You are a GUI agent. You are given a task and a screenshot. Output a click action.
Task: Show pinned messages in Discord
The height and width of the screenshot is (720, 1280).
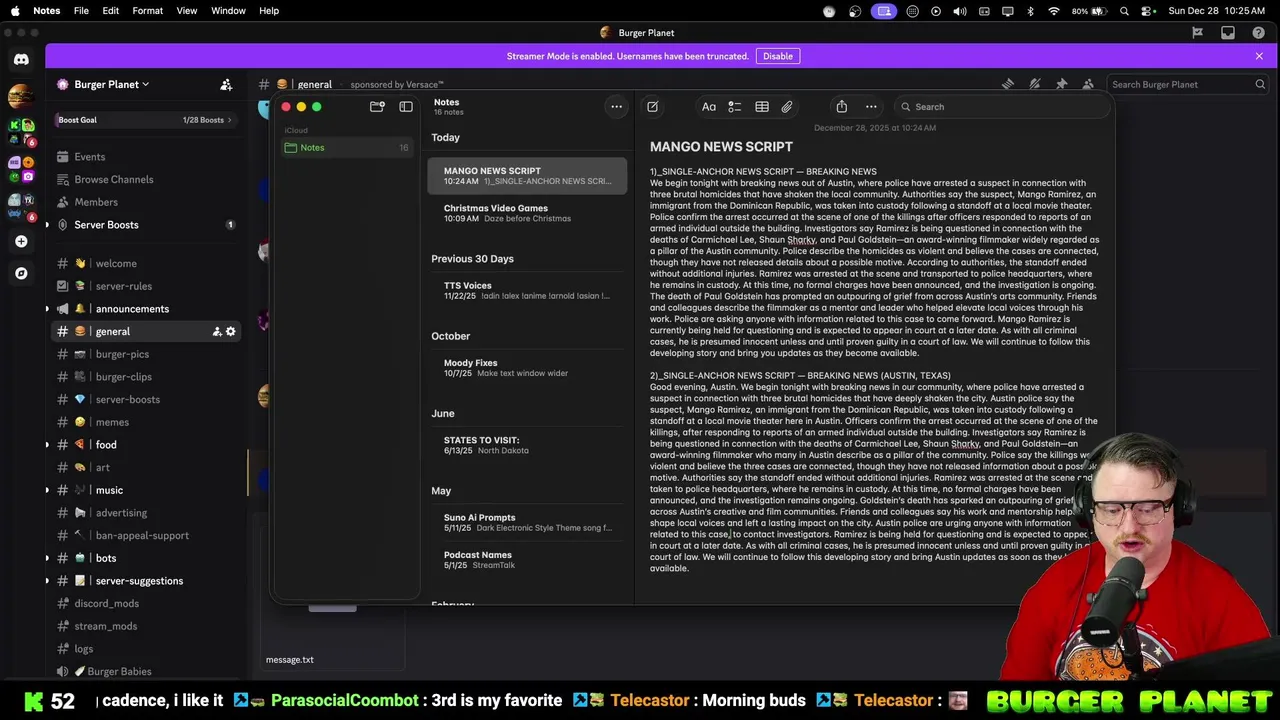coord(1061,85)
